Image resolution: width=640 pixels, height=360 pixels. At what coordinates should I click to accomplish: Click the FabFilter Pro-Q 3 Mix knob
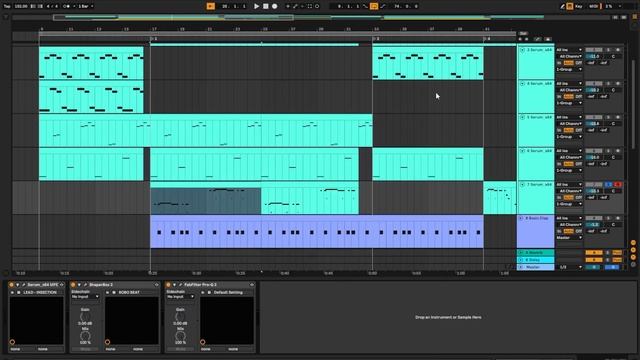coord(180,336)
